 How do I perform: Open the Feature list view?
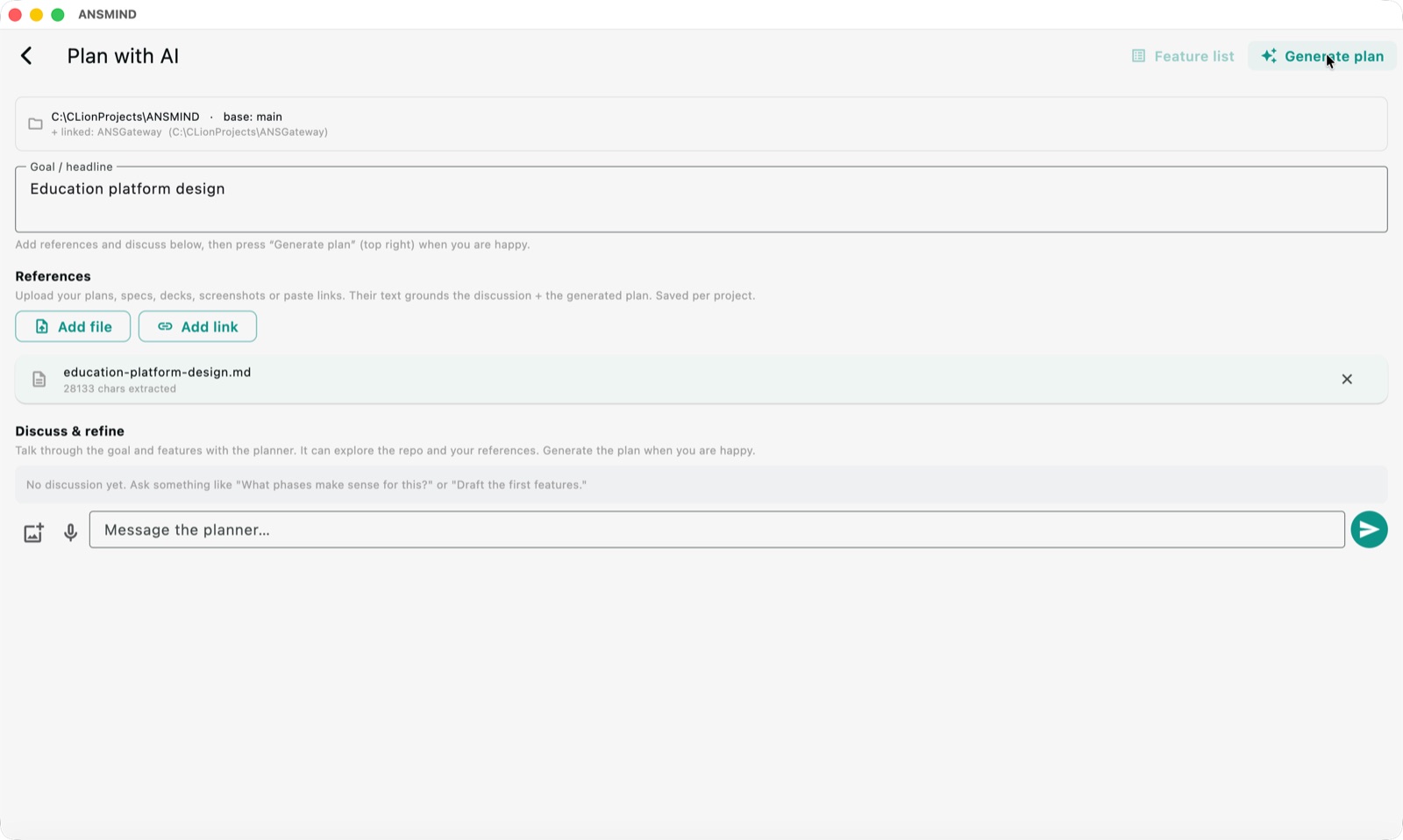click(1182, 56)
